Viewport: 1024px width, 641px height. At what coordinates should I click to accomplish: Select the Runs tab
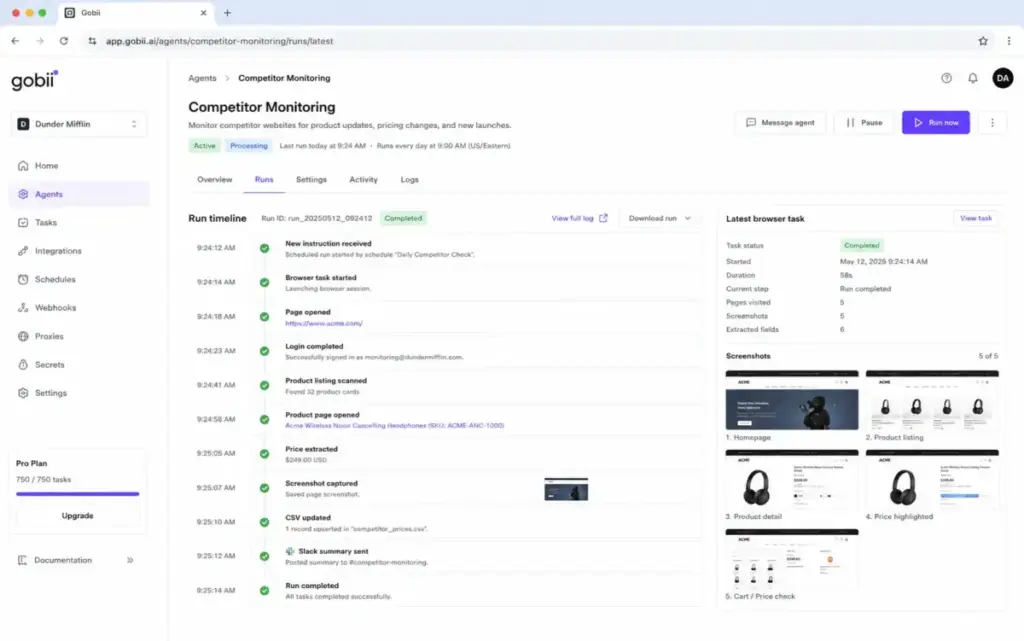click(x=264, y=180)
